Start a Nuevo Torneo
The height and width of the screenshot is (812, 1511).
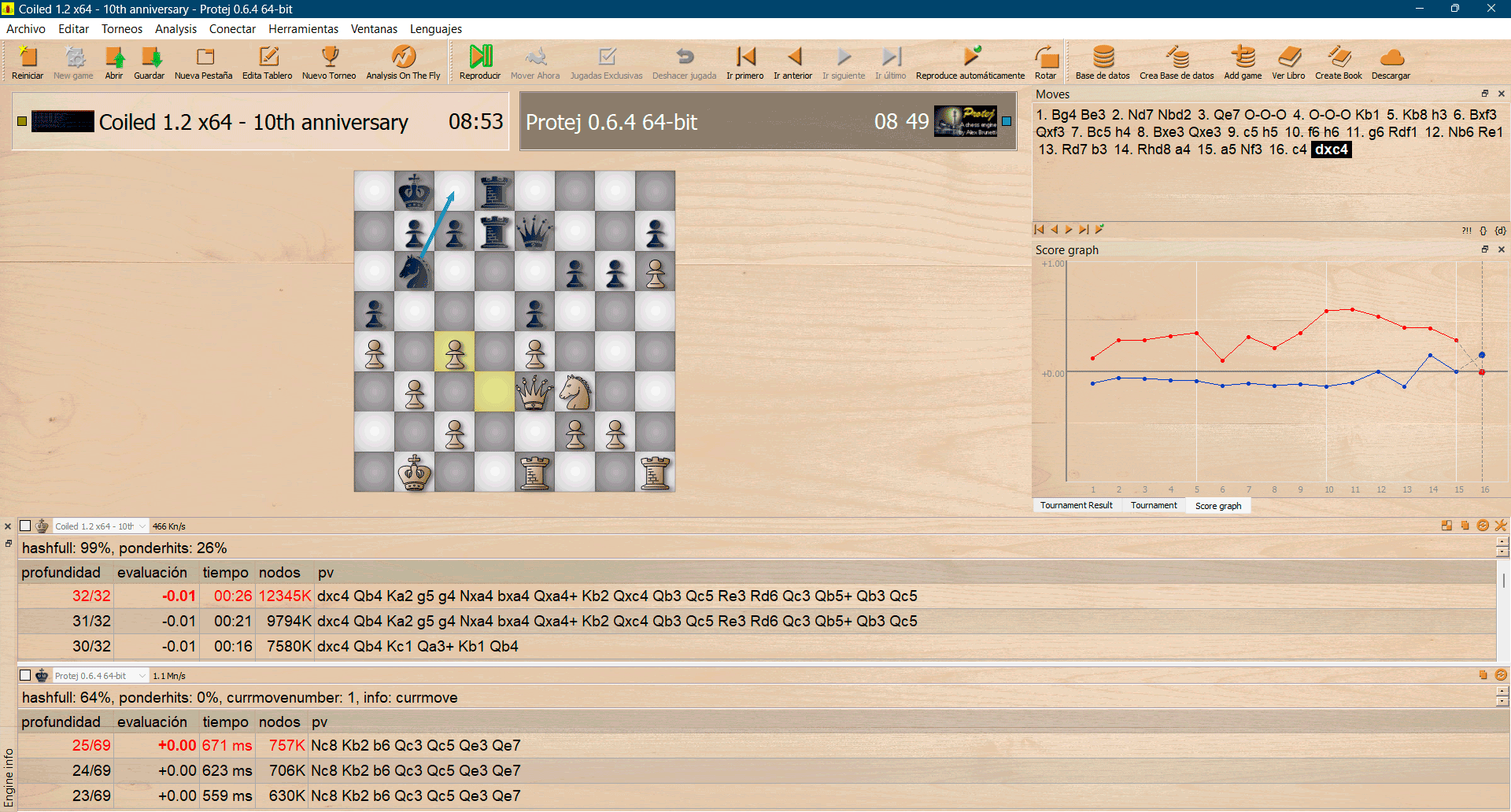(x=329, y=62)
